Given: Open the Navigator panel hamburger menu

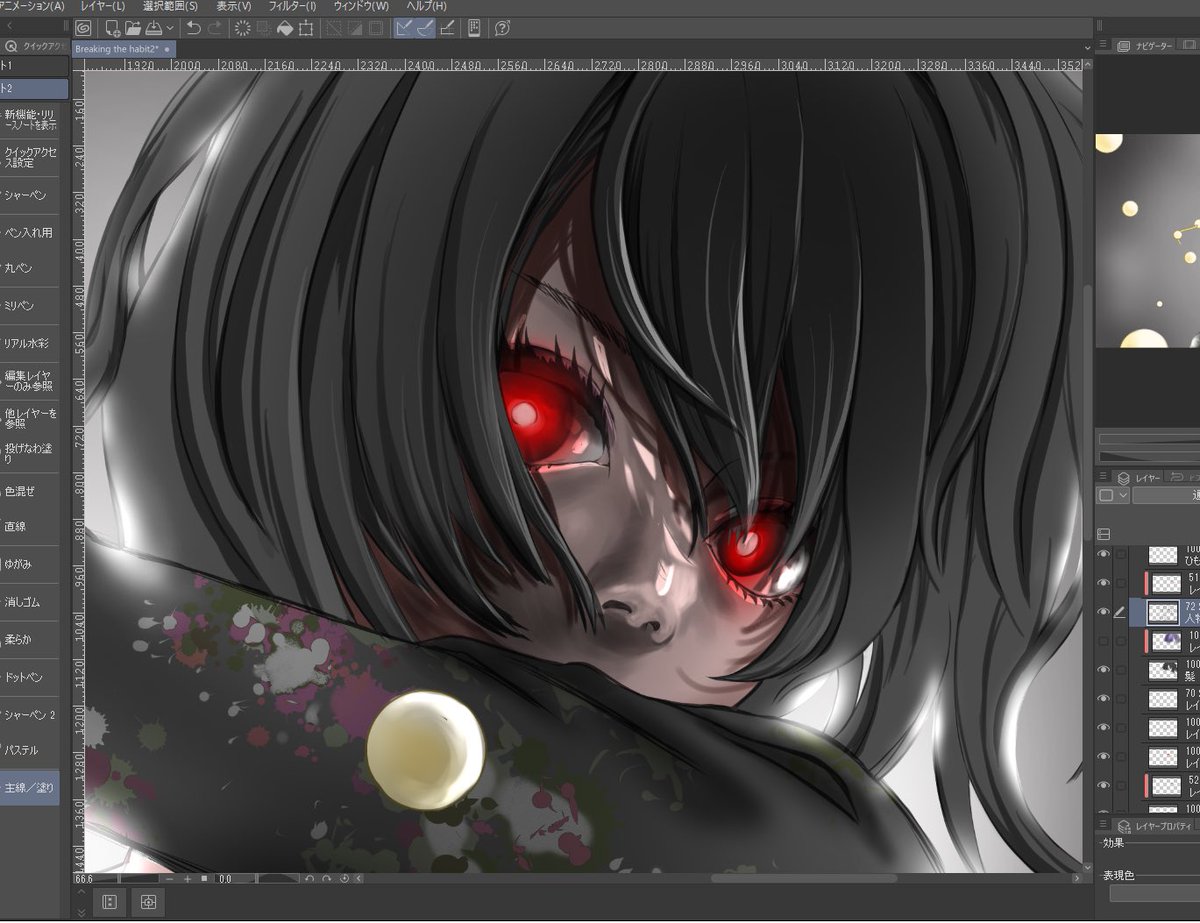Looking at the screenshot, I should [1102, 46].
